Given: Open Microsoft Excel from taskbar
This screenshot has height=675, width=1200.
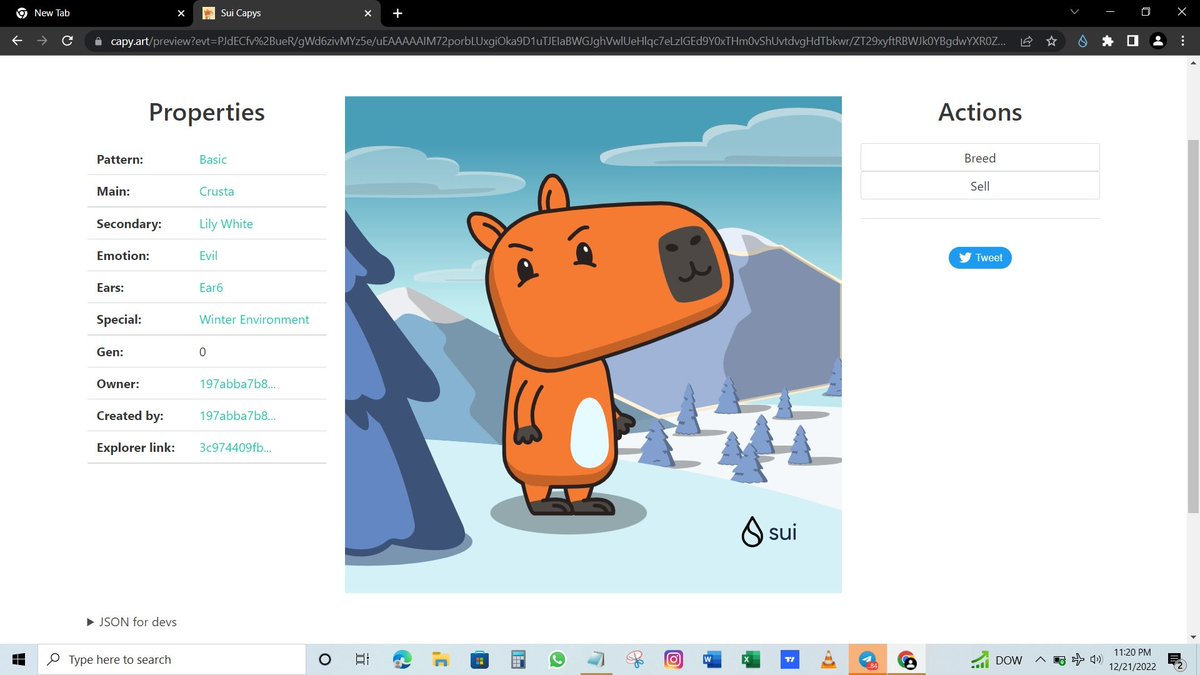Looking at the screenshot, I should pyautogui.click(x=751, y=660).
